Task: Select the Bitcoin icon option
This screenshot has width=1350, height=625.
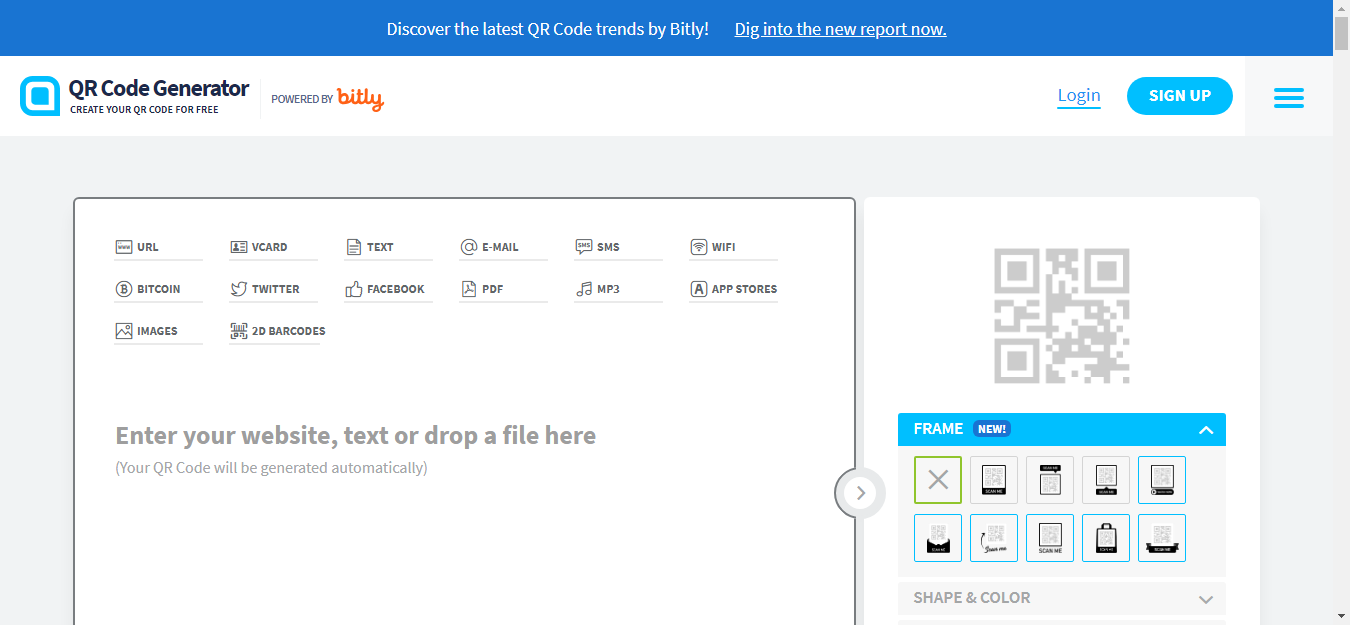Action: coord(124,289)
